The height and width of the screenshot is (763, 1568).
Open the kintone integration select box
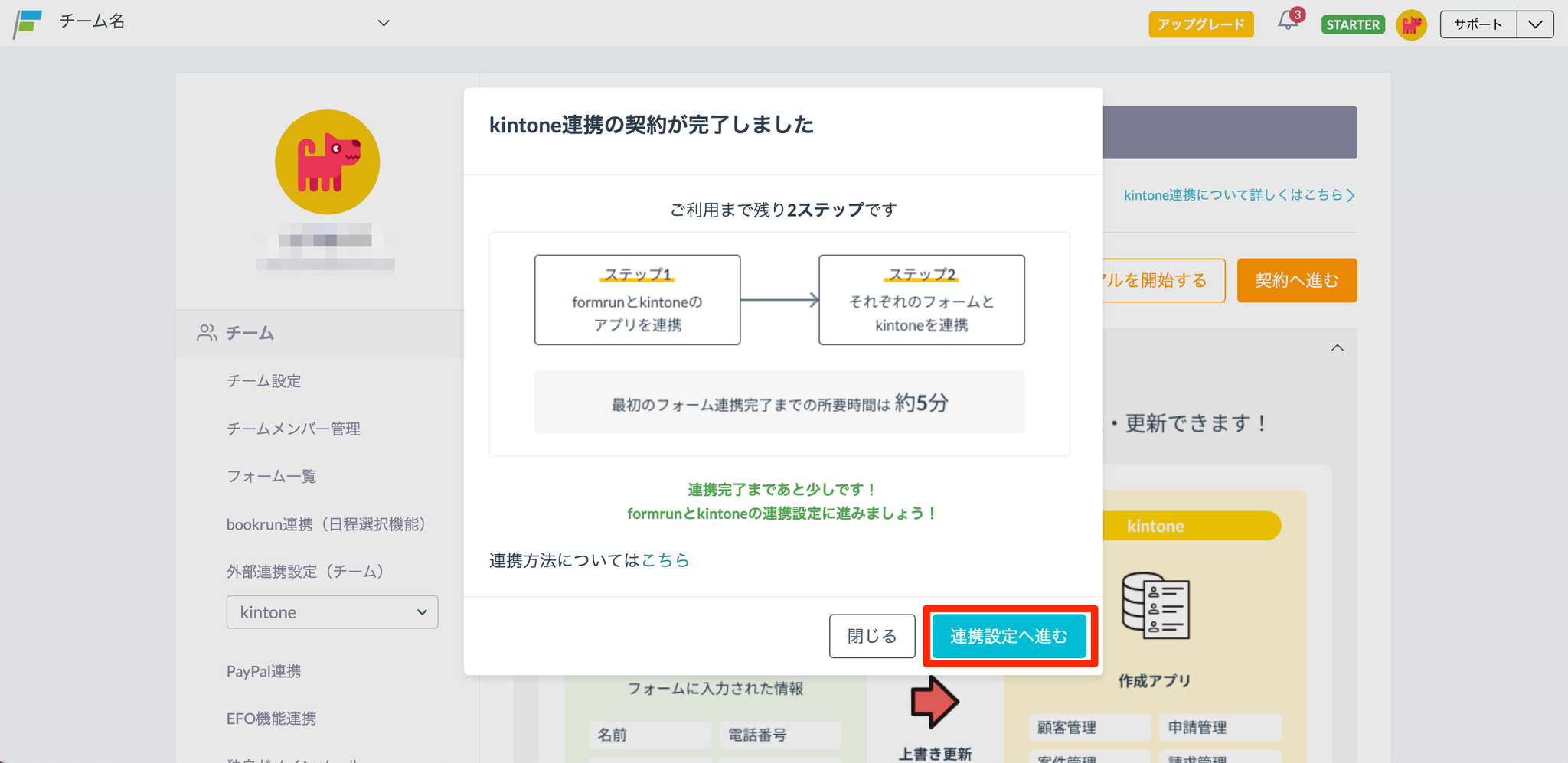click(332, 612)
